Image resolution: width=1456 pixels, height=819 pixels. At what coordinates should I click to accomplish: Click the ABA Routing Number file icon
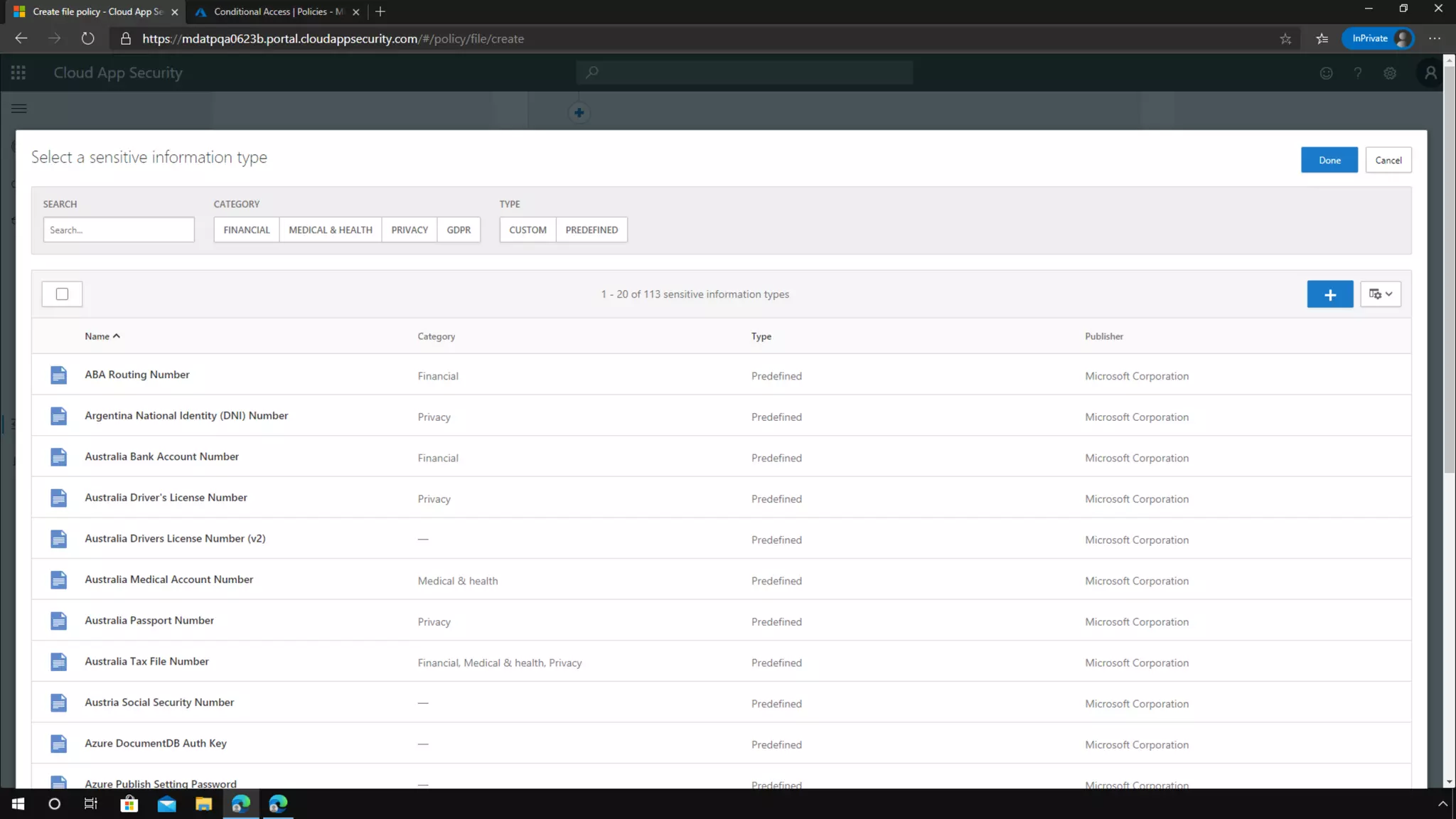coord(59,375)
